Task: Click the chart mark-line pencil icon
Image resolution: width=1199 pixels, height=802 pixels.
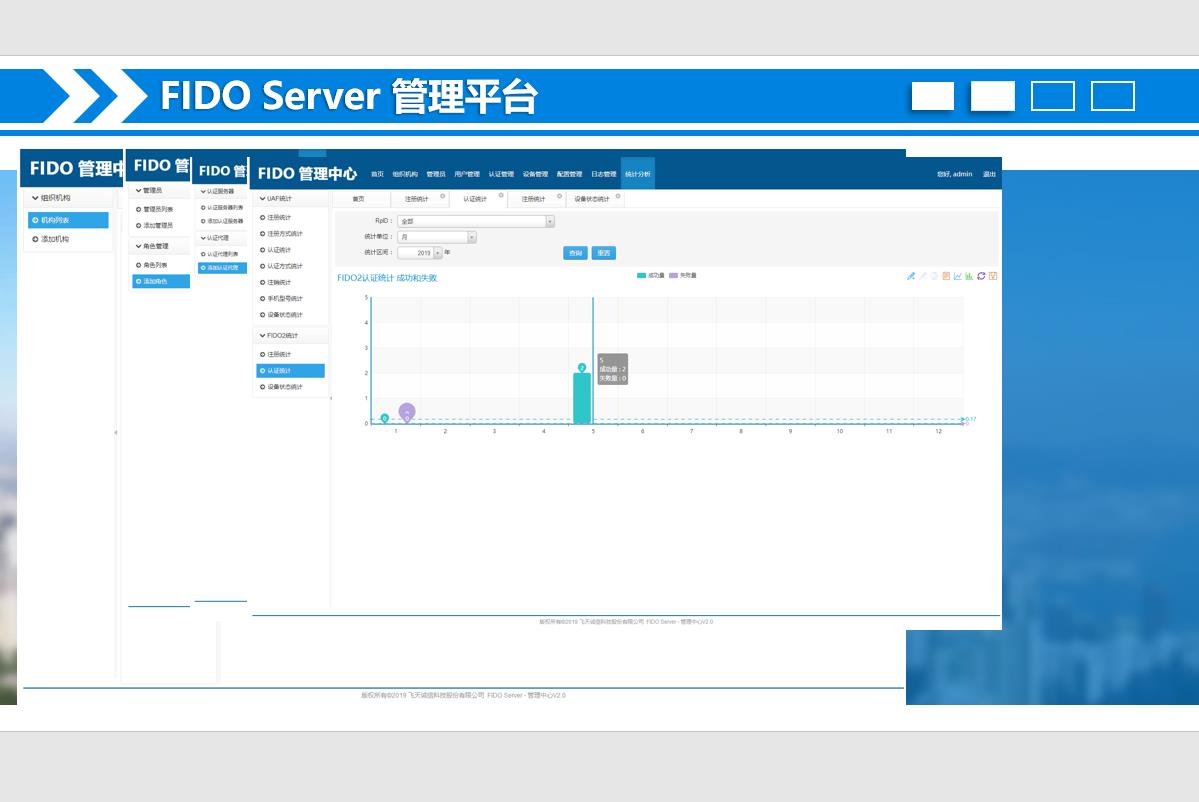Action: [911, 276]
